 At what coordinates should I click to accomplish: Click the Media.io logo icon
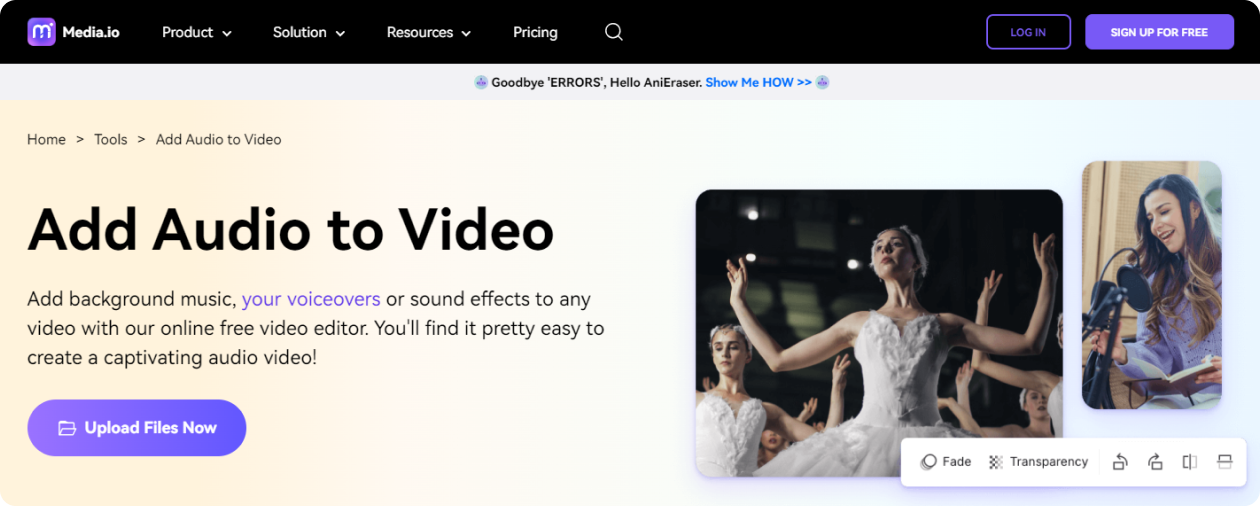point(42,32)
